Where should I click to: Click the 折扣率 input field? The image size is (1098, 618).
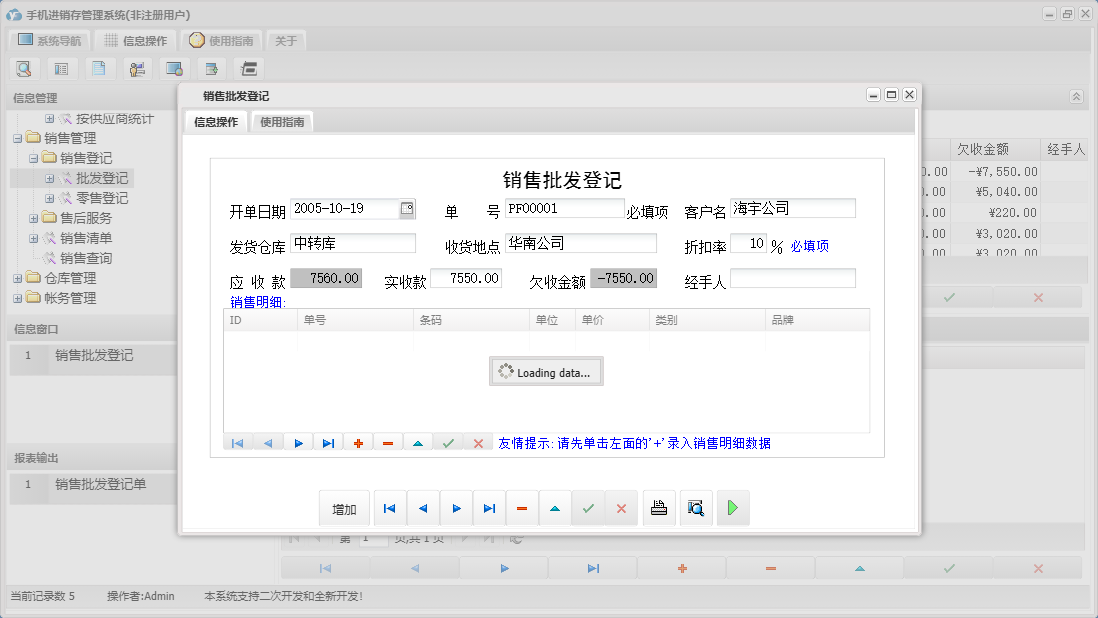[749, 242]
